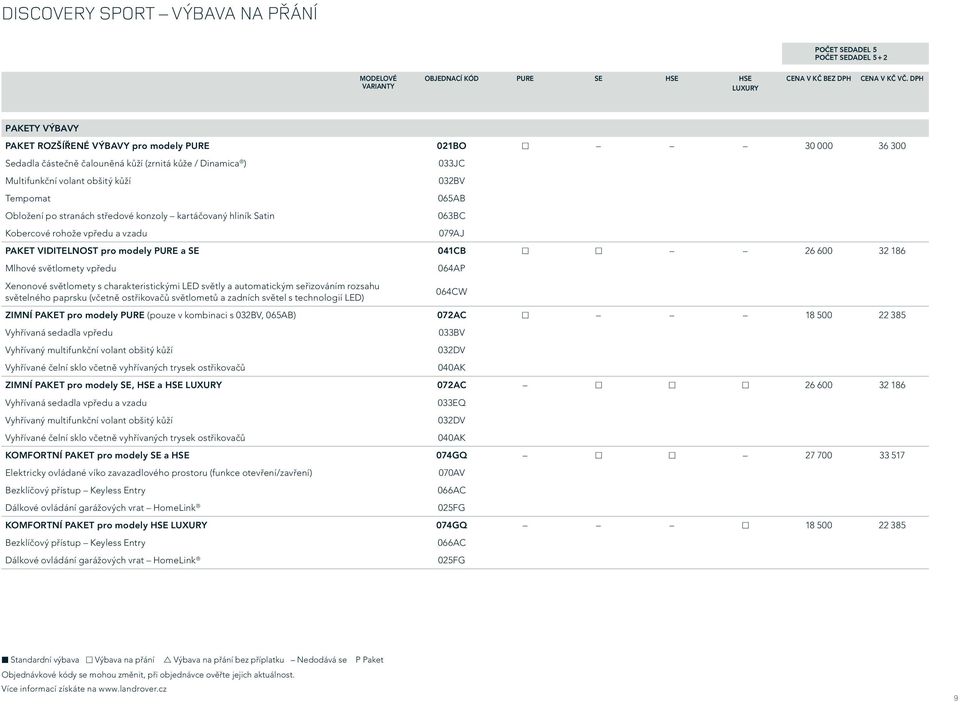Click the "Xenonové světlomety" description
The height and width of the screenshot is (705, 960).
pyautogui.click(x=192, y=292)
